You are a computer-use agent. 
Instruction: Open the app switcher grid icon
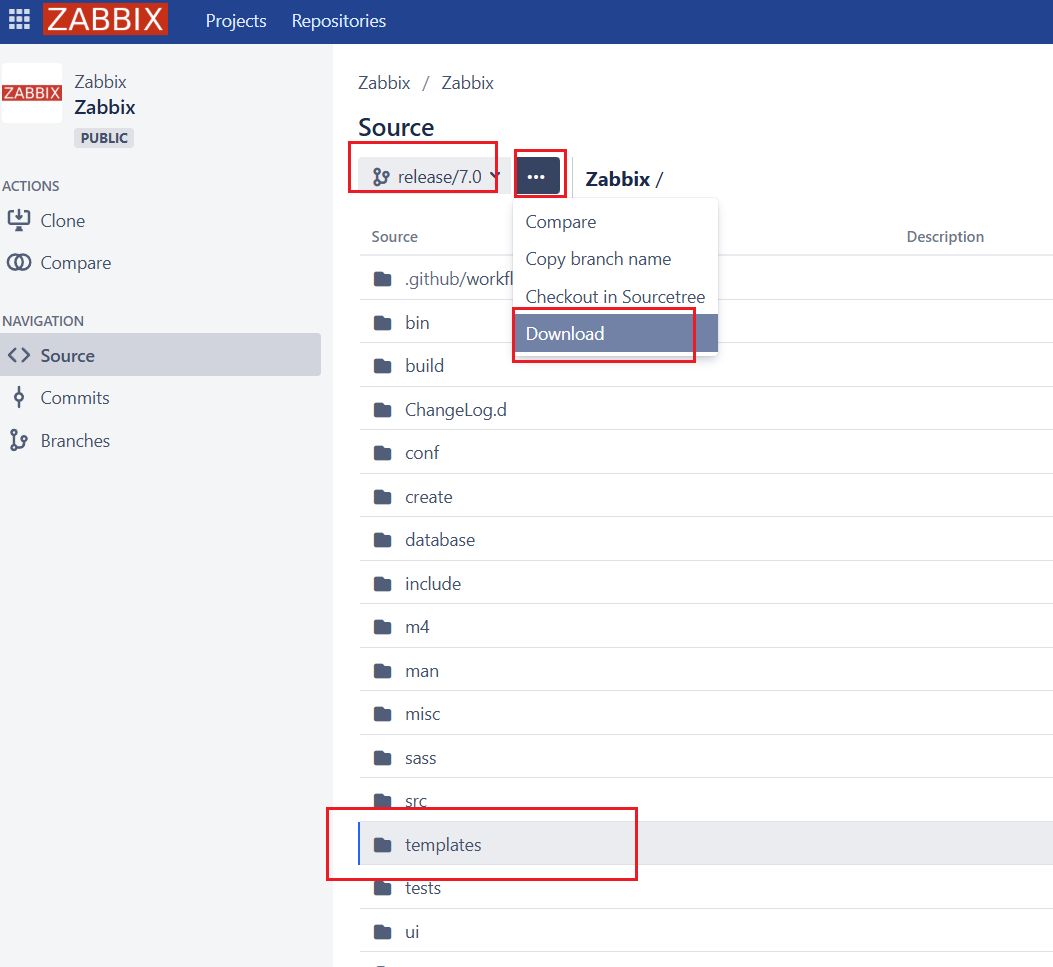coord(20,20)
